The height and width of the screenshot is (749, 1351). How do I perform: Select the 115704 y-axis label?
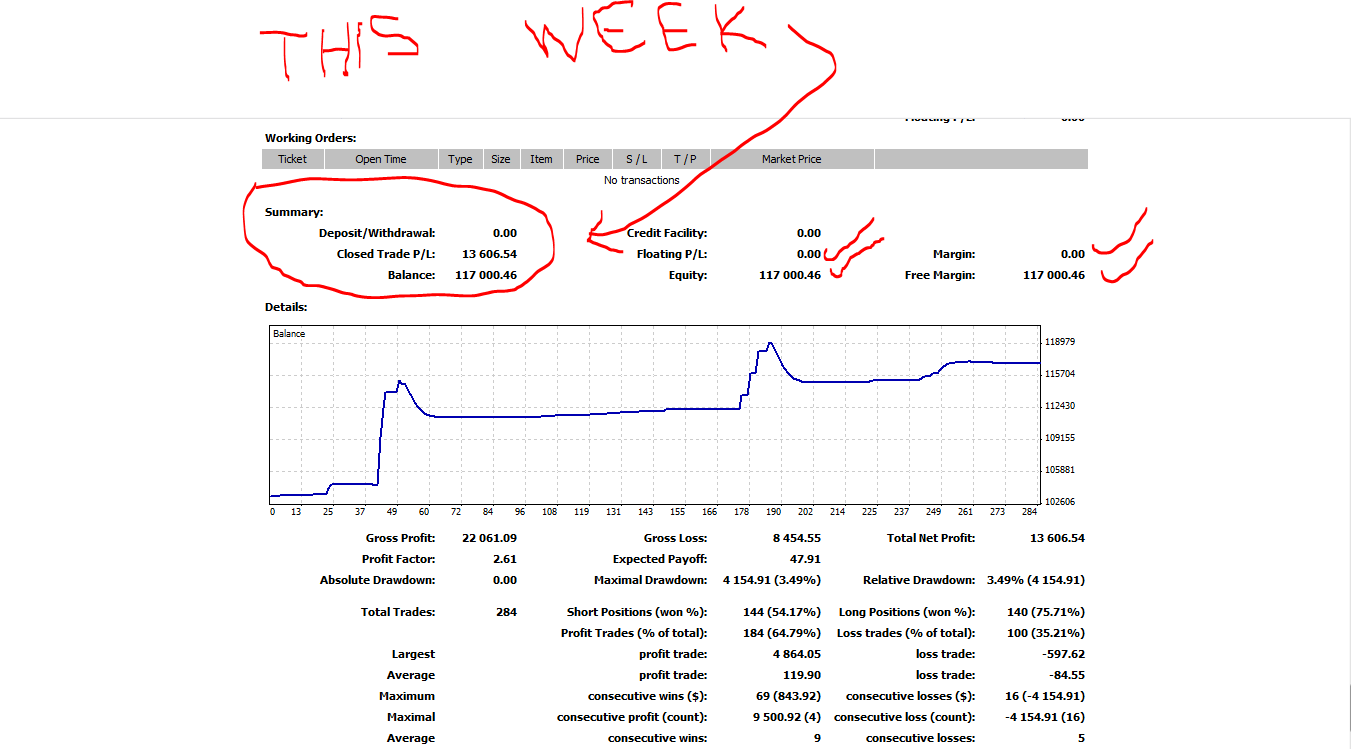tap(1061, 374)
